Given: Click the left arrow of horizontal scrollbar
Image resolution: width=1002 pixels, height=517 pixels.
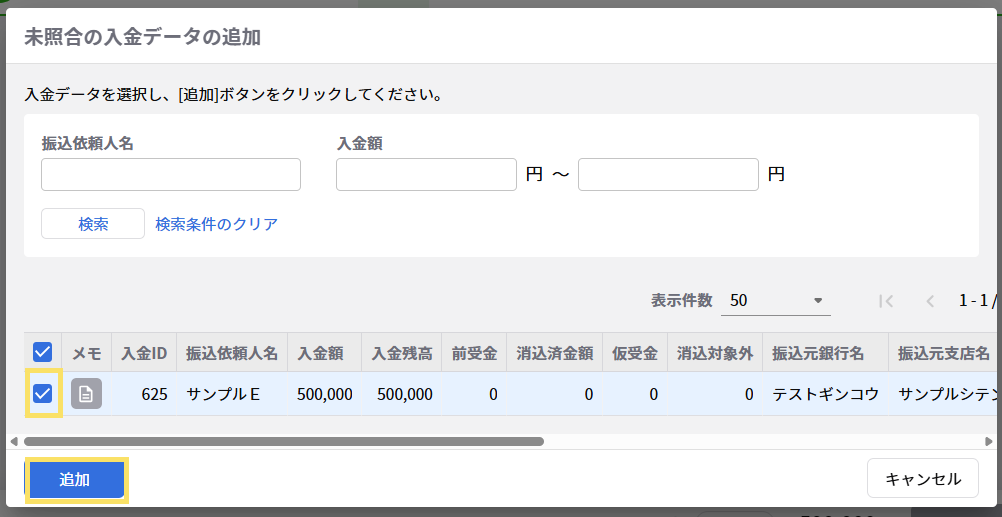Looking at the screenshot, I should coord(14,441).
